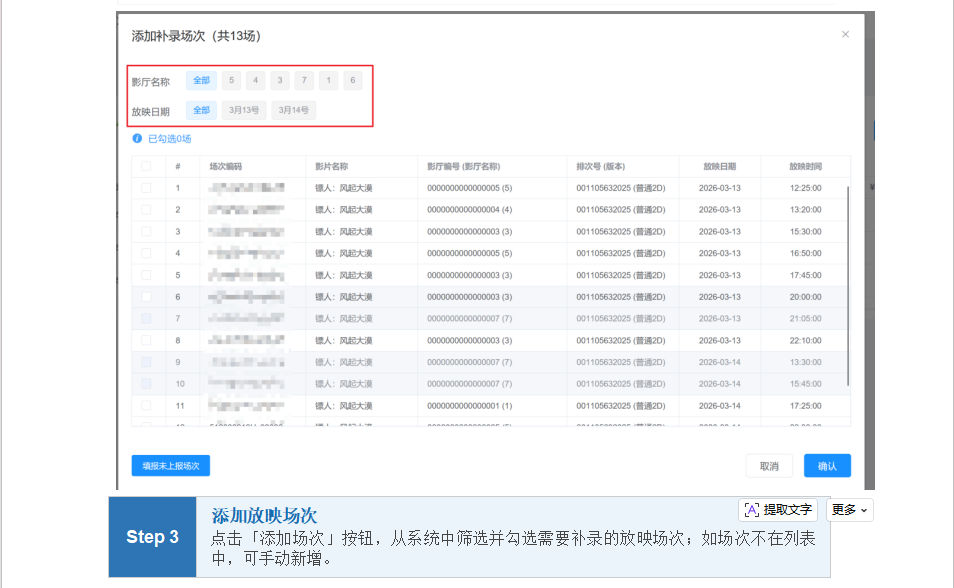
Task: Filter showings by 3月13号
Action: [x=243, y=110]
